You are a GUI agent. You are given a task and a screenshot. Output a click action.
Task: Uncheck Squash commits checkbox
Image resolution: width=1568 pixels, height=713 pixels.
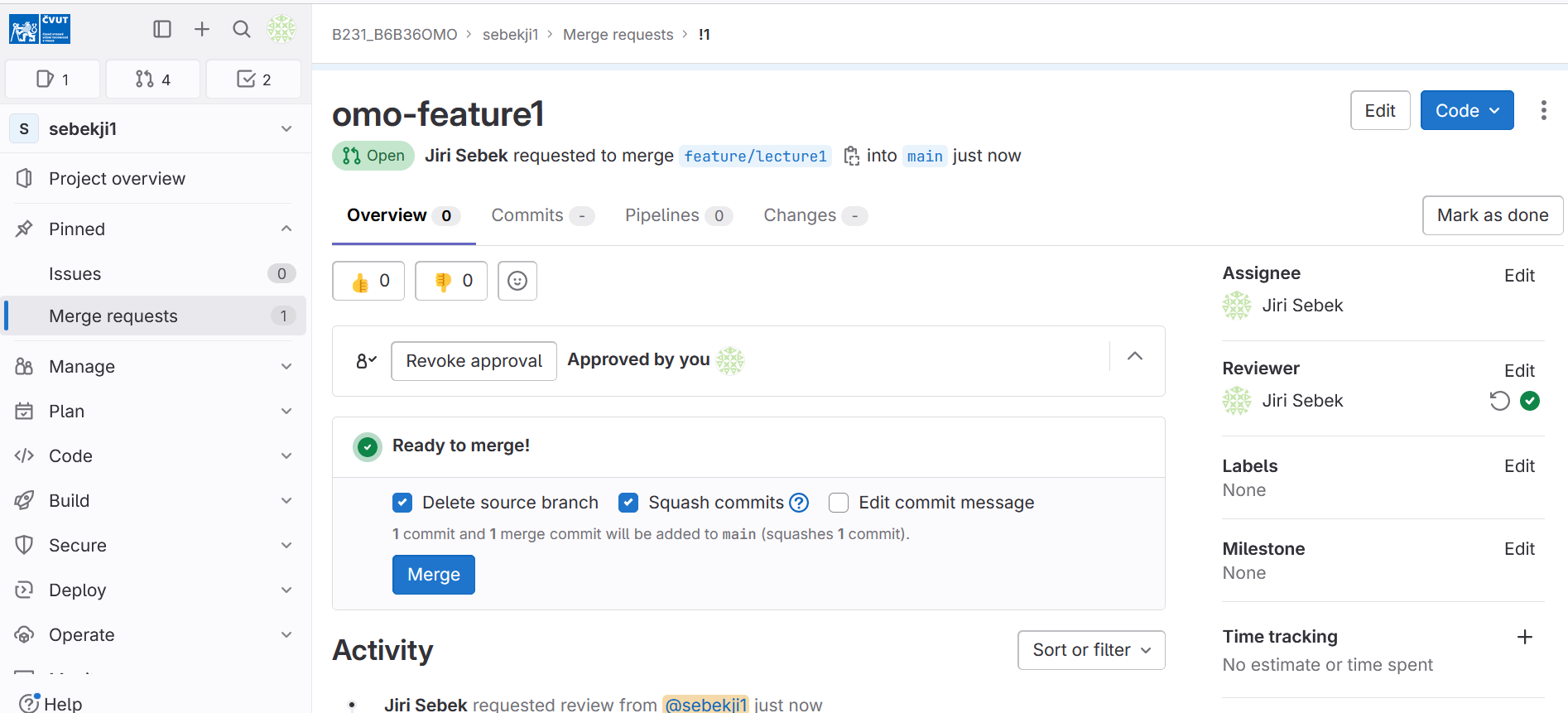click(x=628, y=503)
